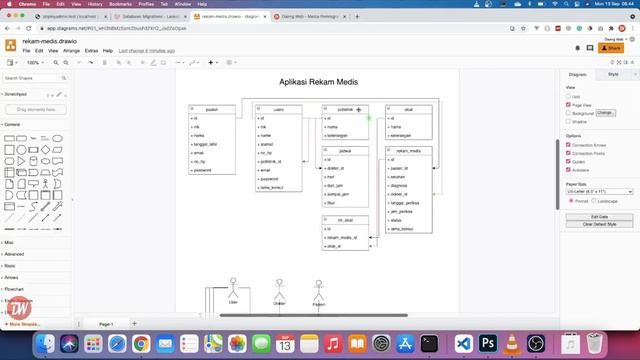Click the More Shapes link
The image size is (640, 360).
pos(22,324)
